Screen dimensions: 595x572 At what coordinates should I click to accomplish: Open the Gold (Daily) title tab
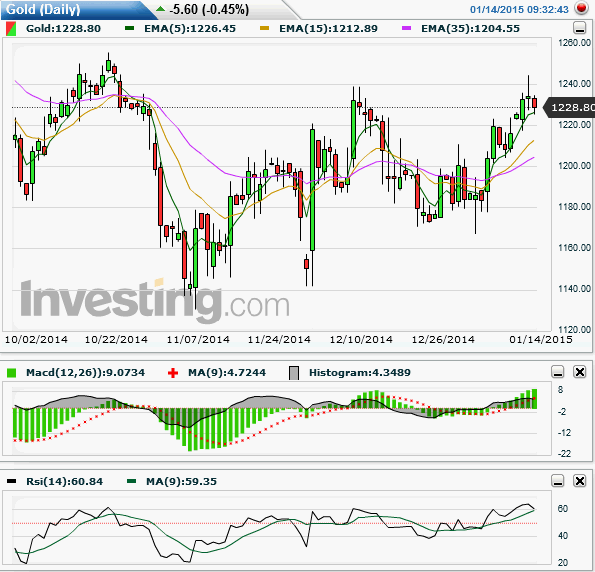tap(43, 9)
